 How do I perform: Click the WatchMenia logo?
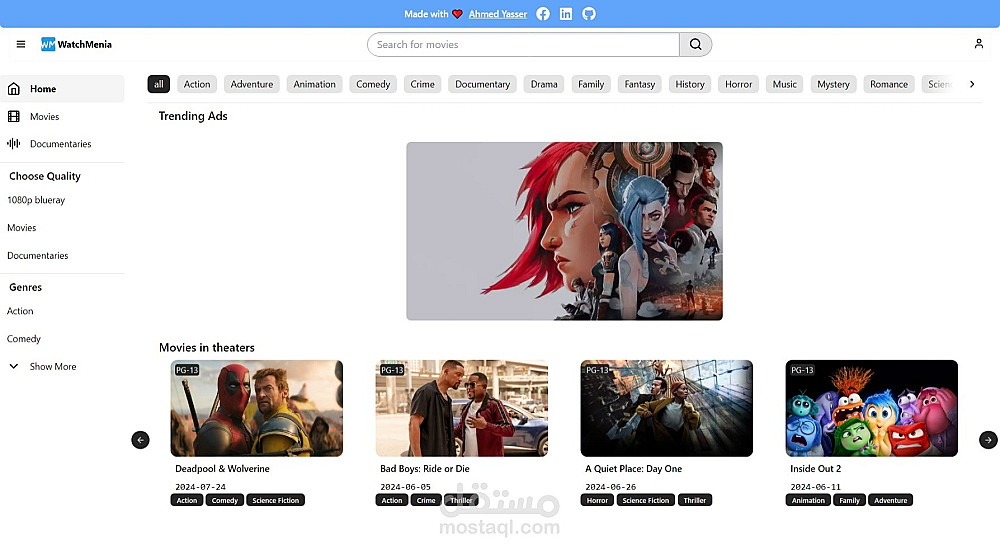pos(77,44)
